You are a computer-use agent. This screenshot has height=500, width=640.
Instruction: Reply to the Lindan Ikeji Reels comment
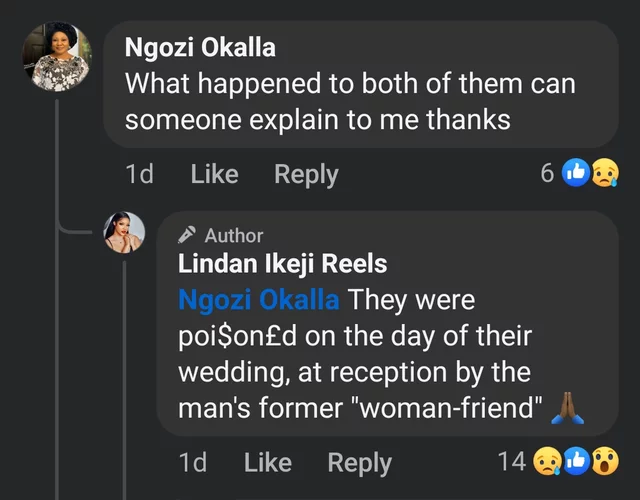pyautogui.click(x=360, y=462)
